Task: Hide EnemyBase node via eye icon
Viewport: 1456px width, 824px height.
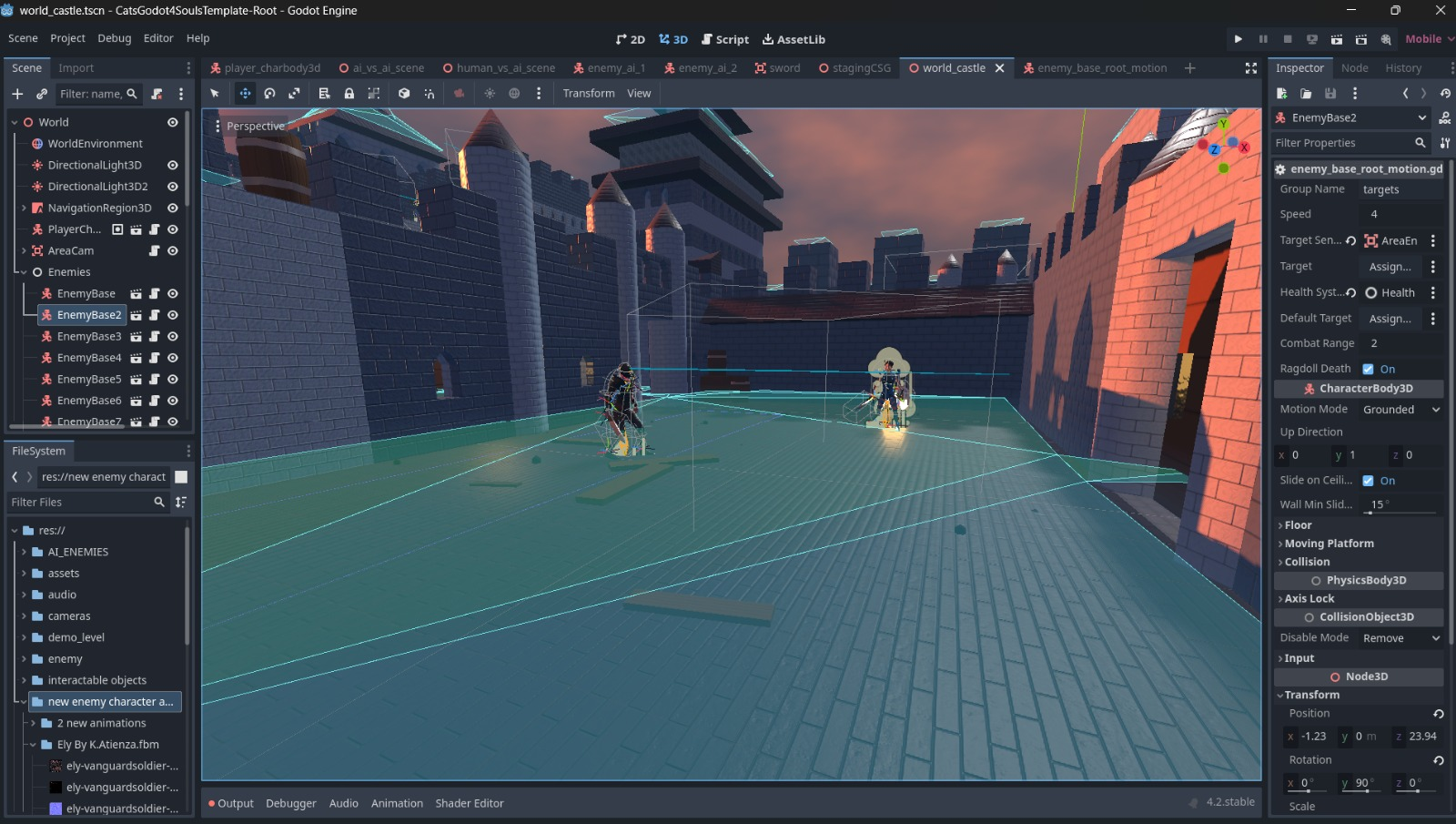Action: [173, 293]
